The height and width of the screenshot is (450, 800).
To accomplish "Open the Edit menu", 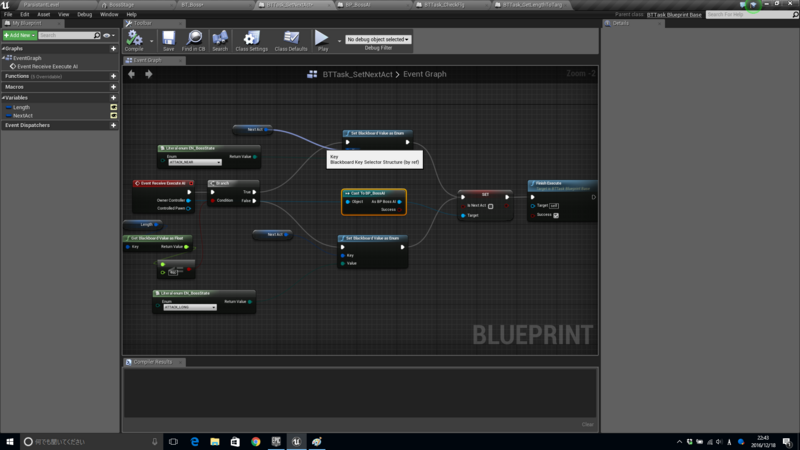I will tap(24, 14).
